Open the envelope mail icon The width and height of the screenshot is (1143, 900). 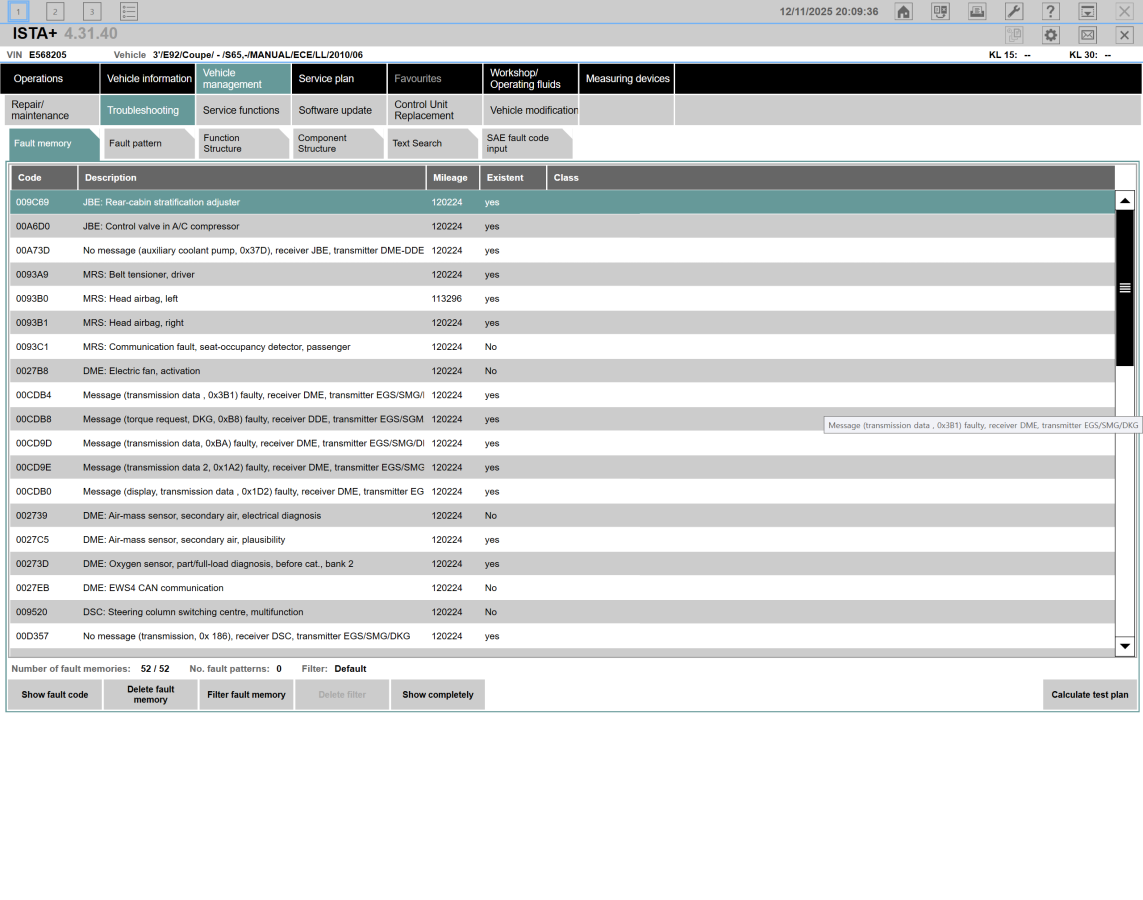pyautogui.click(x=1087, y=35)
